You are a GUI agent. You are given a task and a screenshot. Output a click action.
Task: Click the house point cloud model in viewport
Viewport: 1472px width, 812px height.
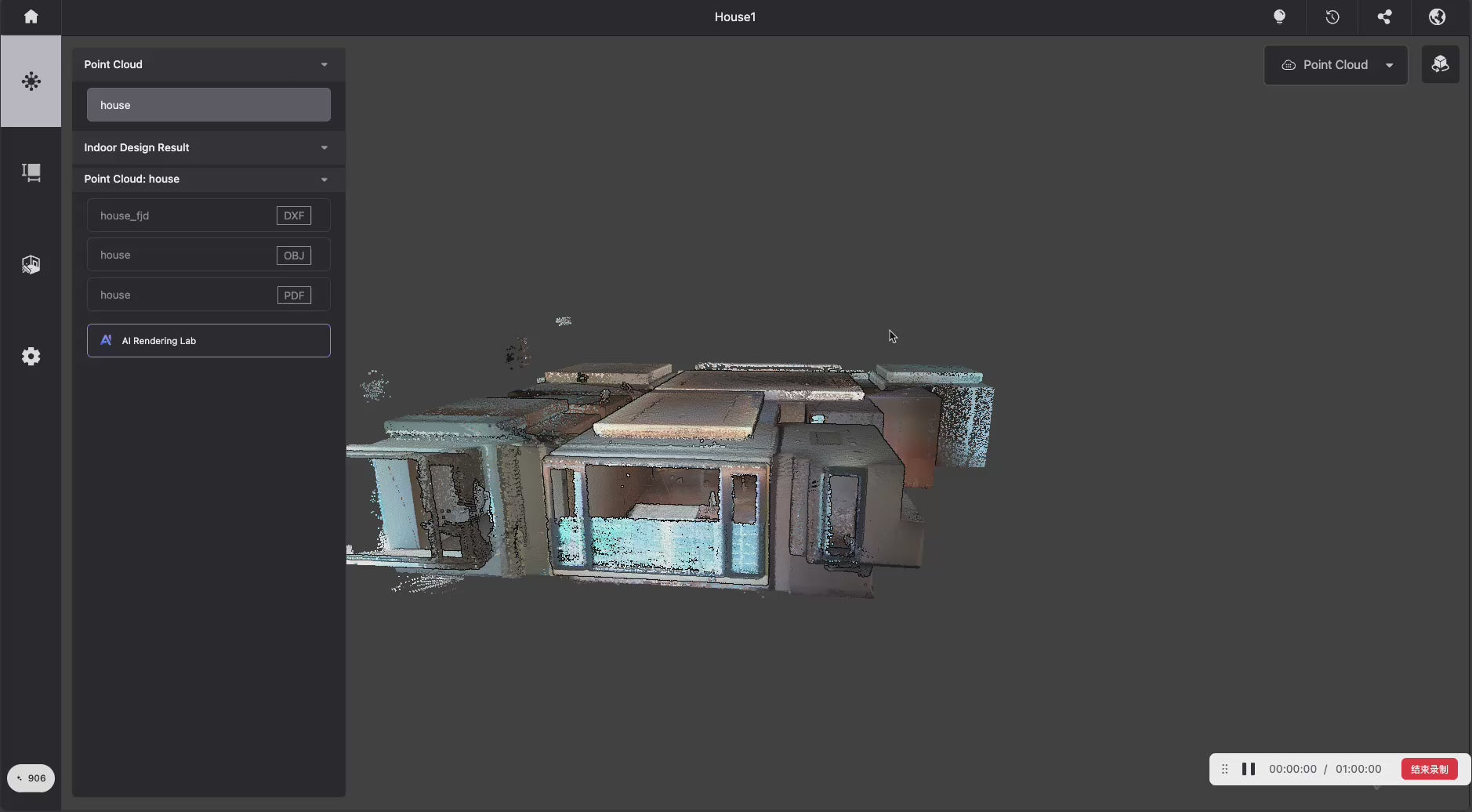[670, 478]
